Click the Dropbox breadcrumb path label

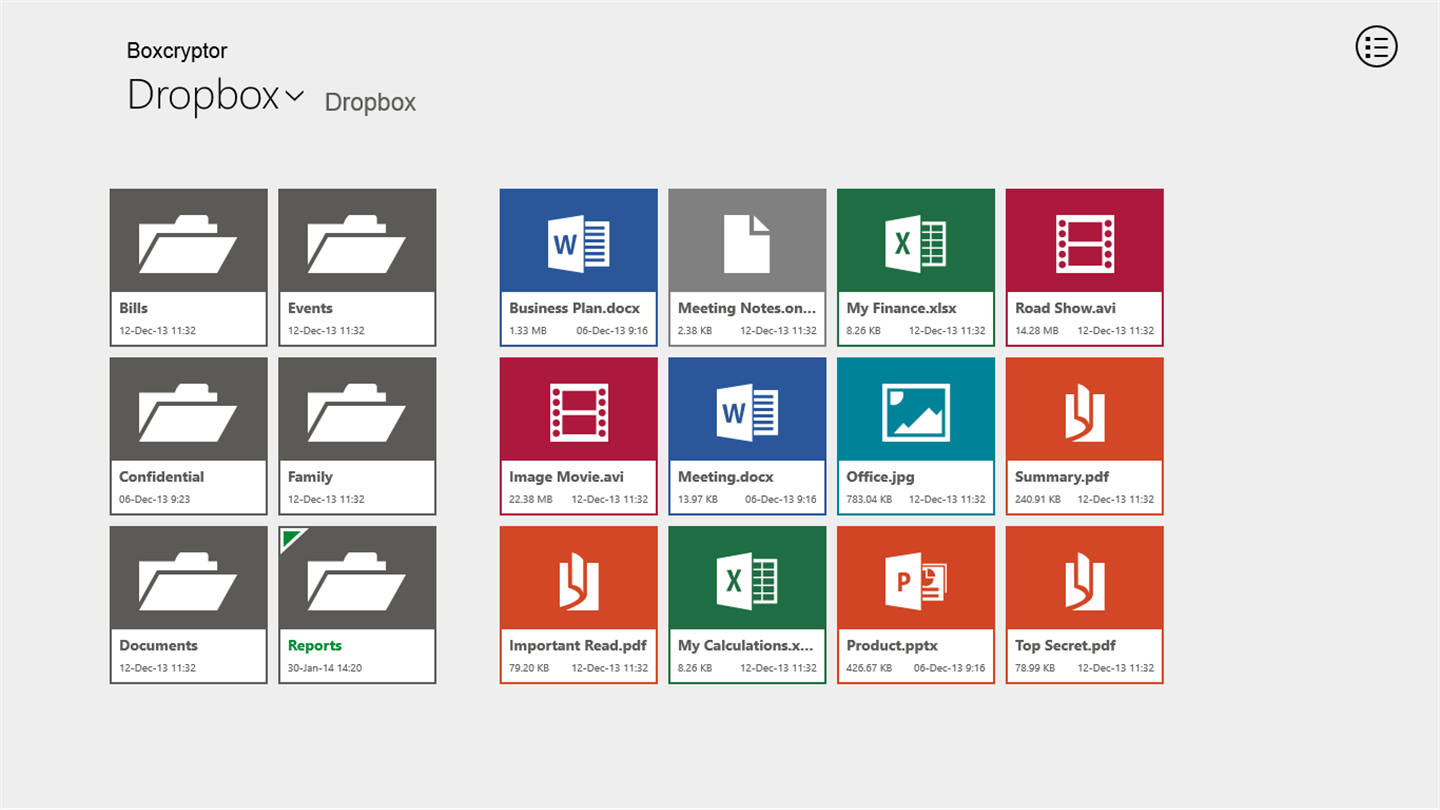click(x=370, y=102)
